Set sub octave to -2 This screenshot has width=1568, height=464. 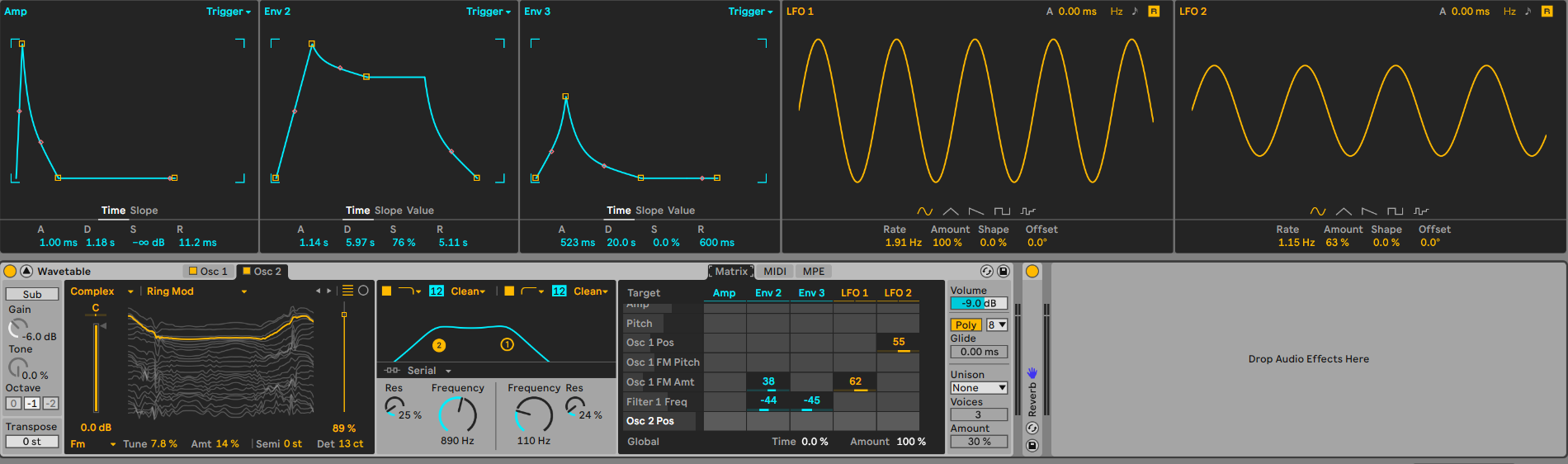pyautogui.click(x=51, y=403)
